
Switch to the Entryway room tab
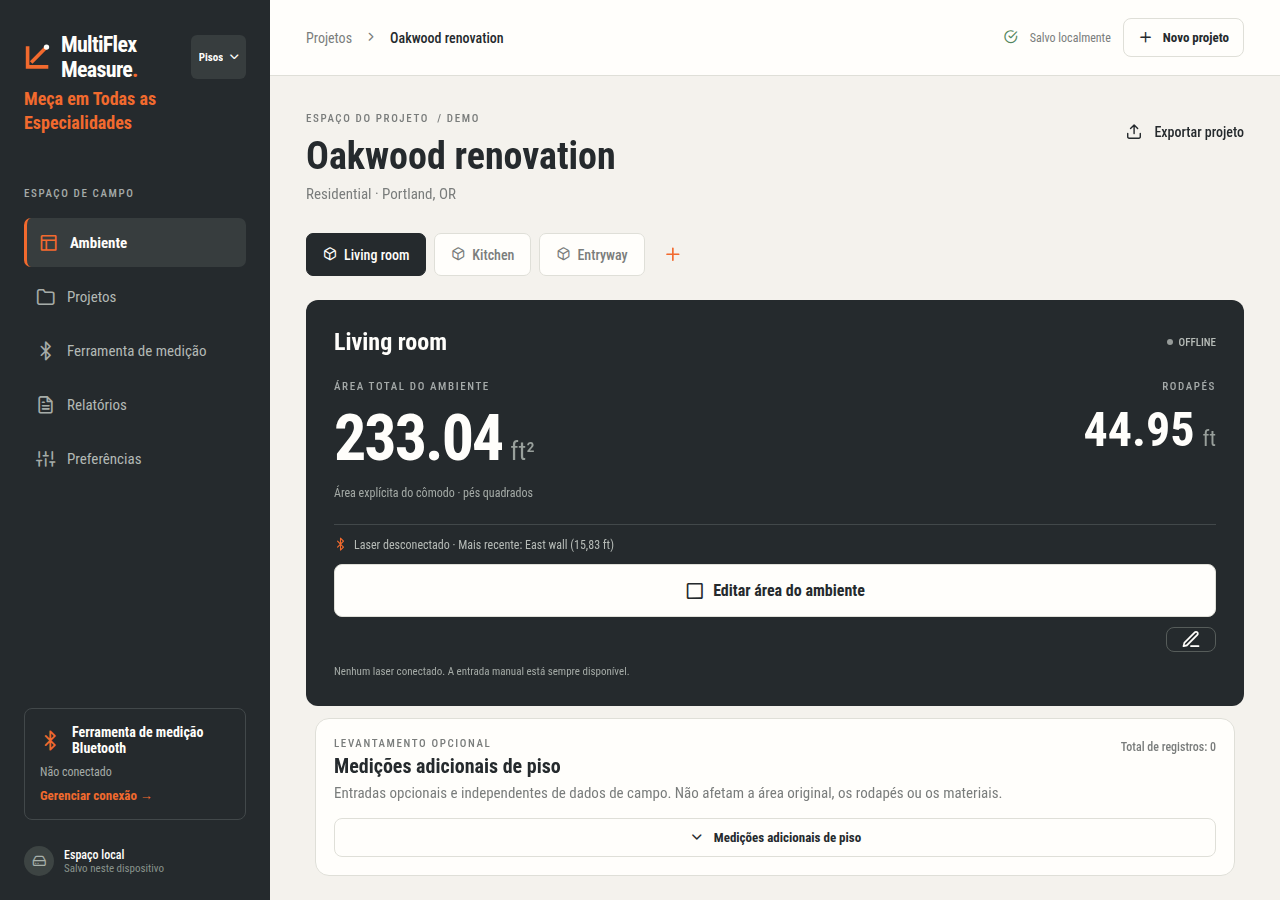pyautogui.click(x=592, y=254)
